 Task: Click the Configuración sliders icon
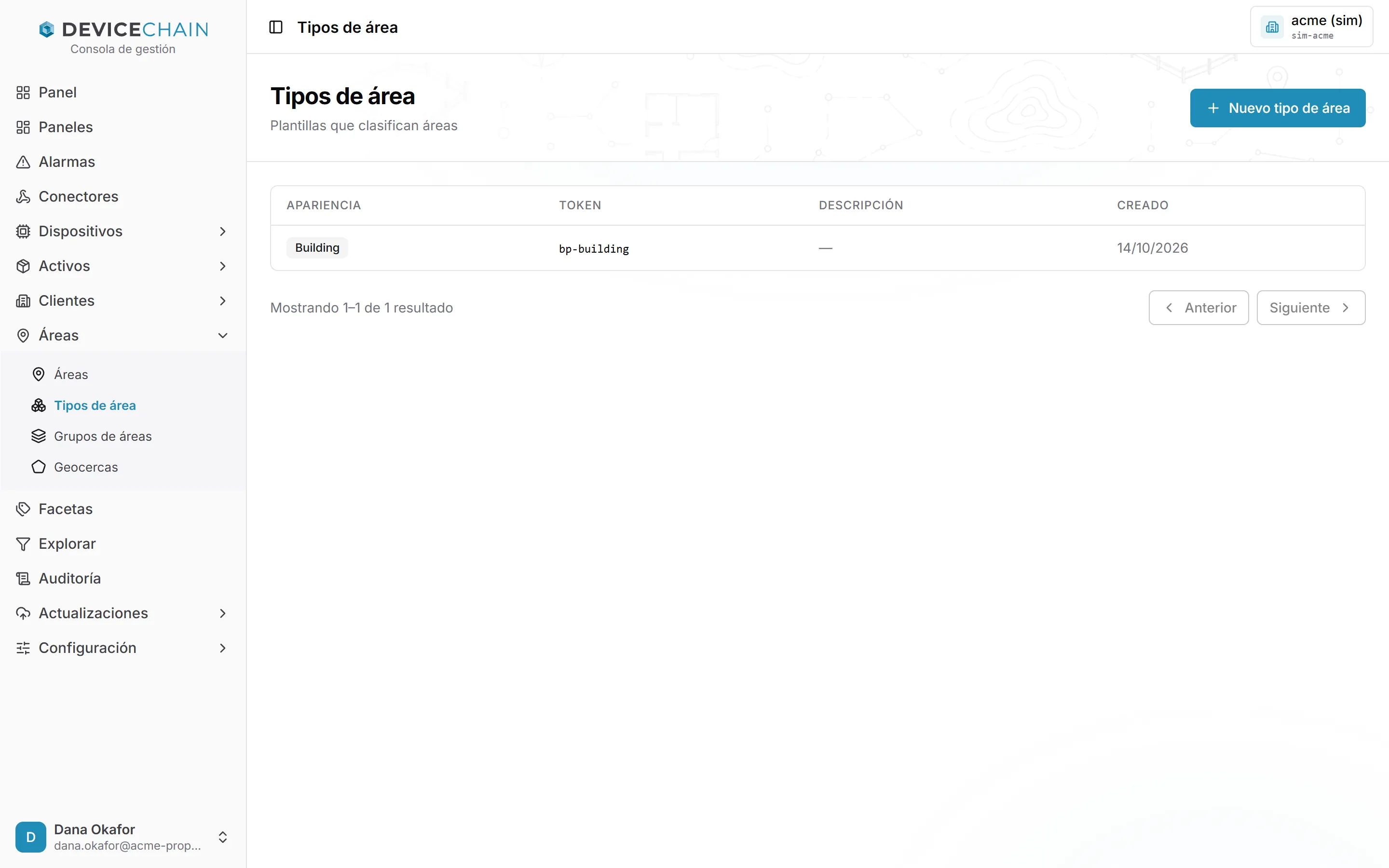[23, 648]
